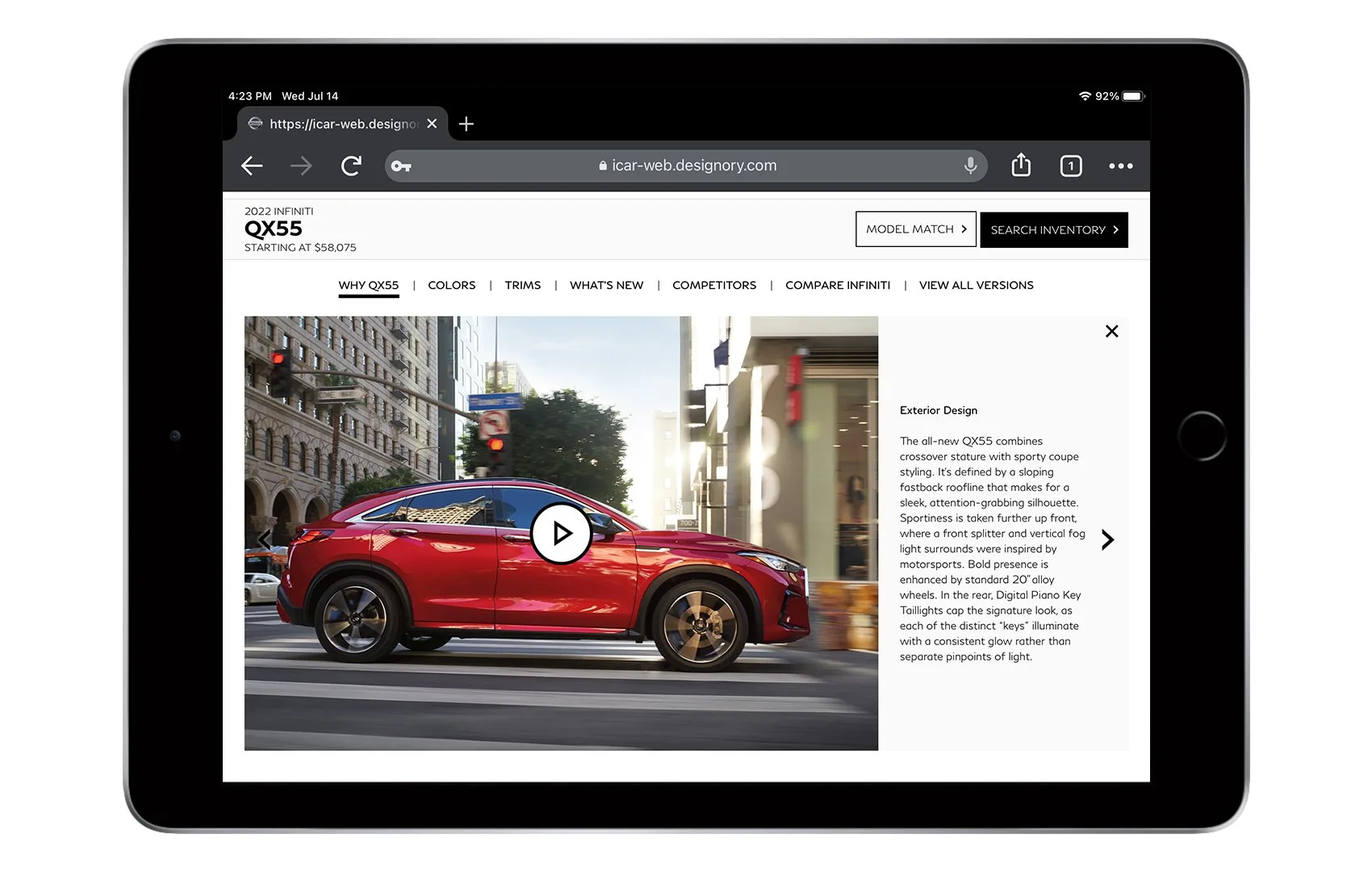
Task: Click the Search Inventory button
Action: click(1054, 230)
